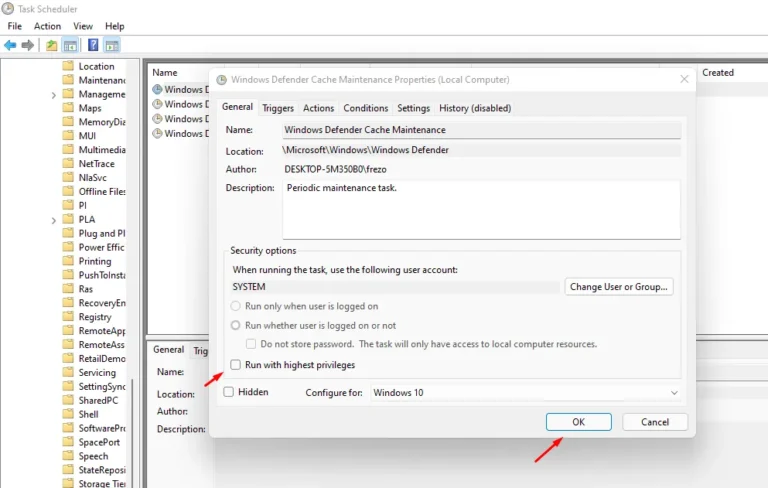Expand the PLA folder in tree

53,220
